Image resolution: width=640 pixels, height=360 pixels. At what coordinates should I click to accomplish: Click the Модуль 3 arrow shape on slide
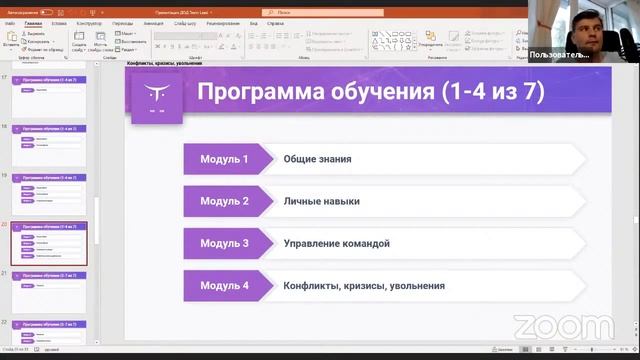click(x=228, y=244)
